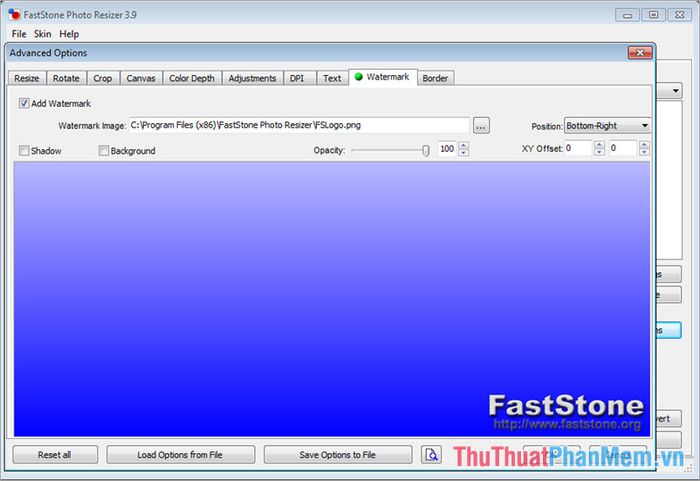Click the Y offset input field
Image resolution: width=700 pixels, height=481 pixels.
tap(624, 148)
